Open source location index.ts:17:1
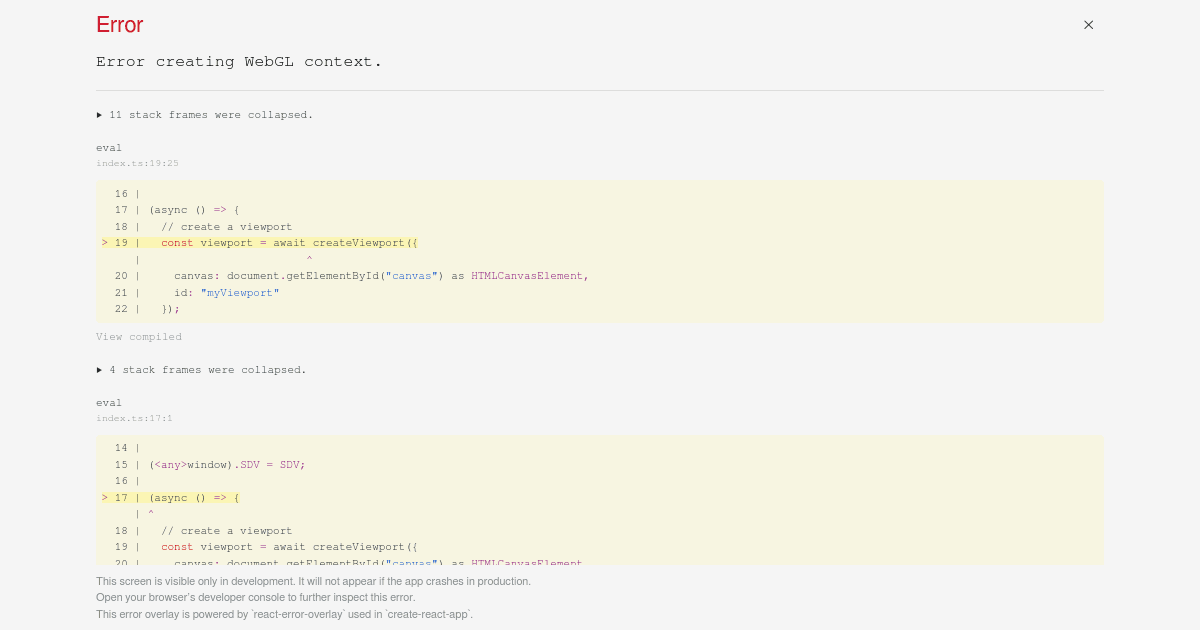Screen dimensions: 1200x630 134,418
